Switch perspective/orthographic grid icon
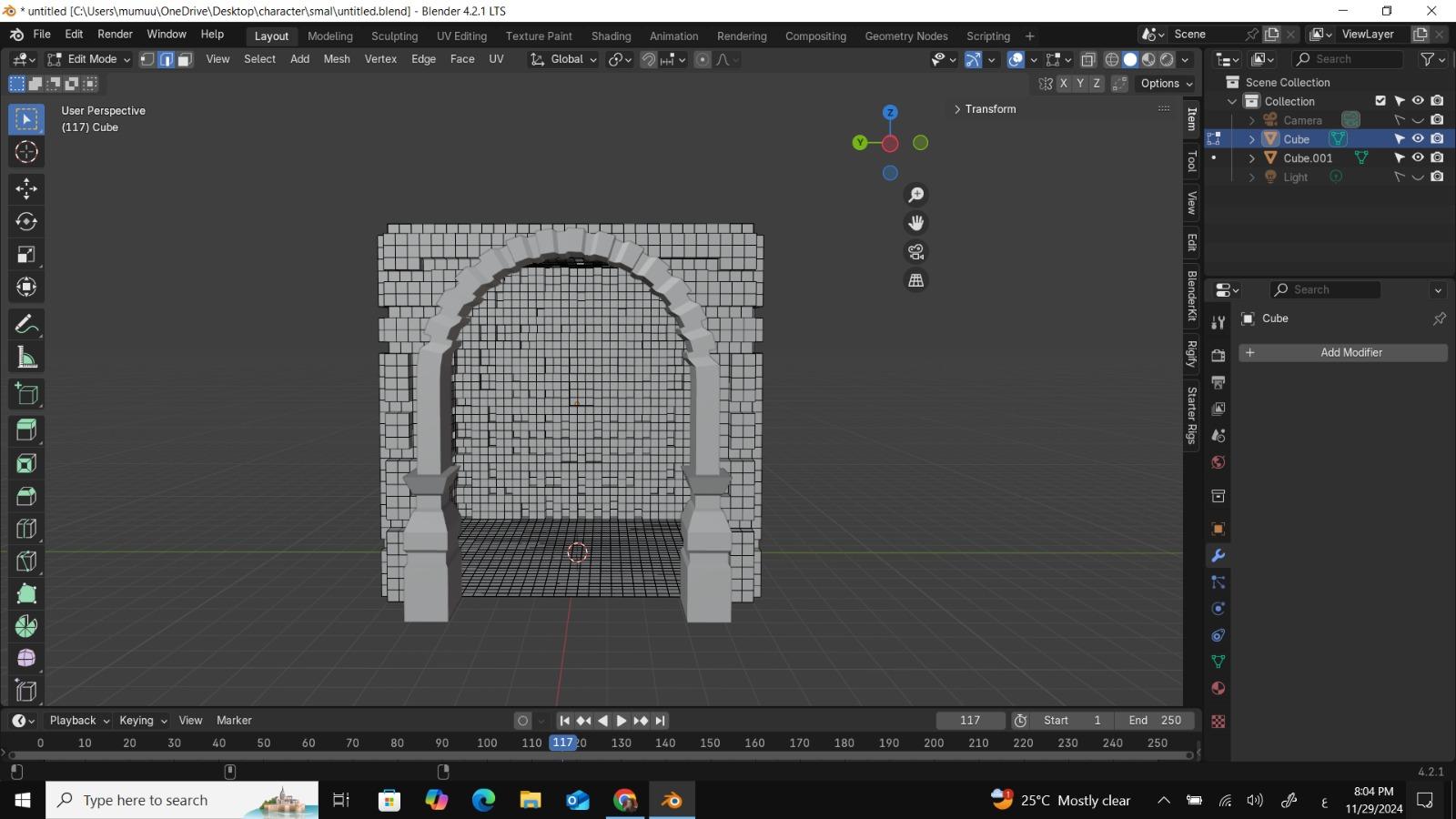The height and width of the screenshot is (819, 1456). (x=916, y=280)
